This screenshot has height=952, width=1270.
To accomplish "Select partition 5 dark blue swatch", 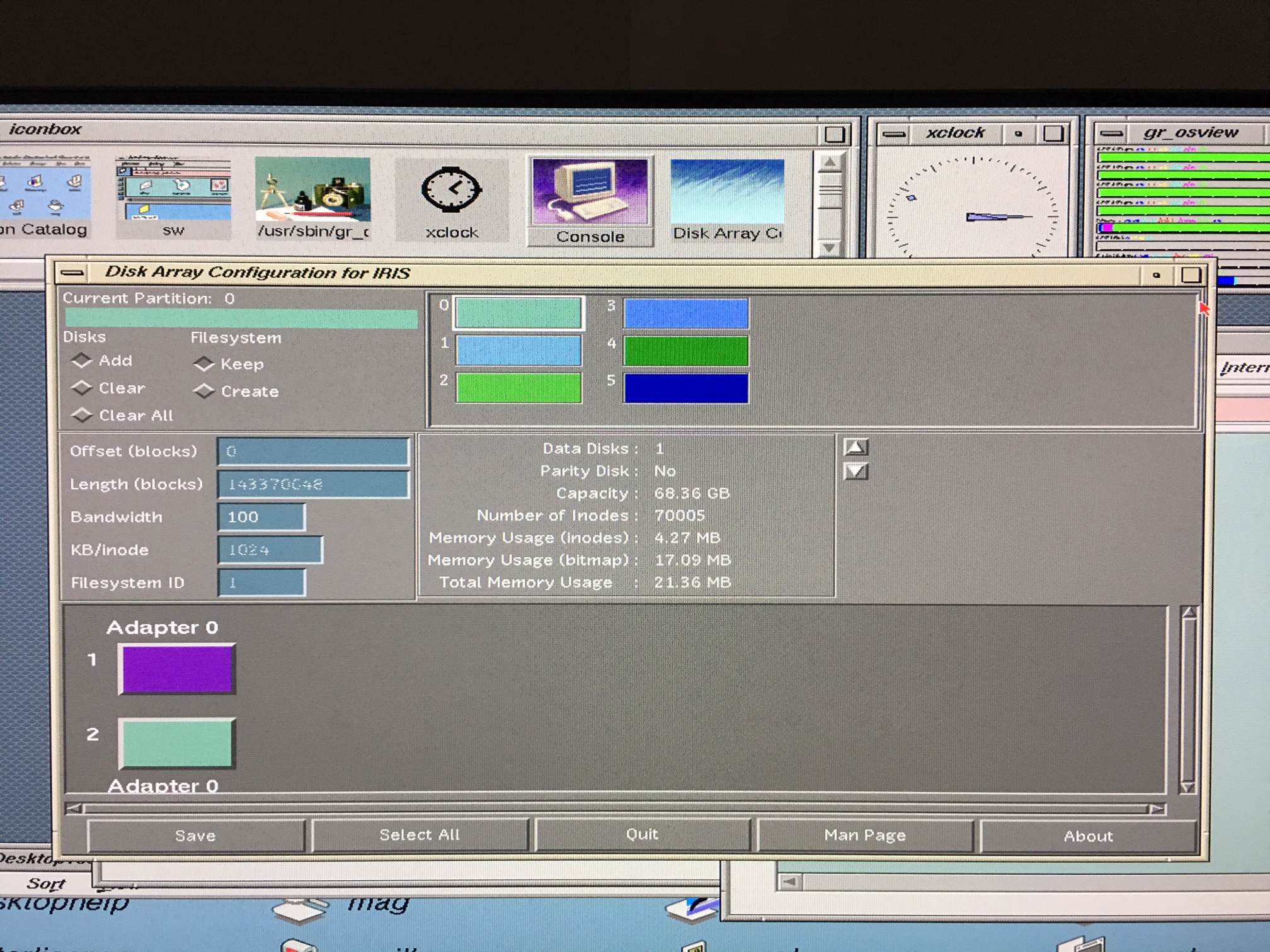I will point(686,387).
